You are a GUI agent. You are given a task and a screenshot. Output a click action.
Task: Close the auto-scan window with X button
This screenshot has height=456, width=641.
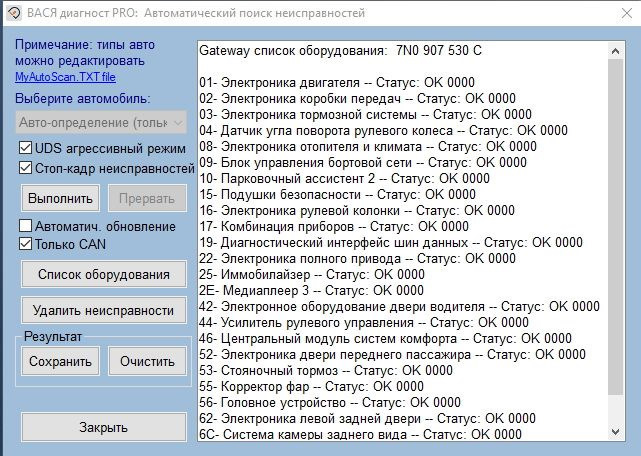[626, 13]
